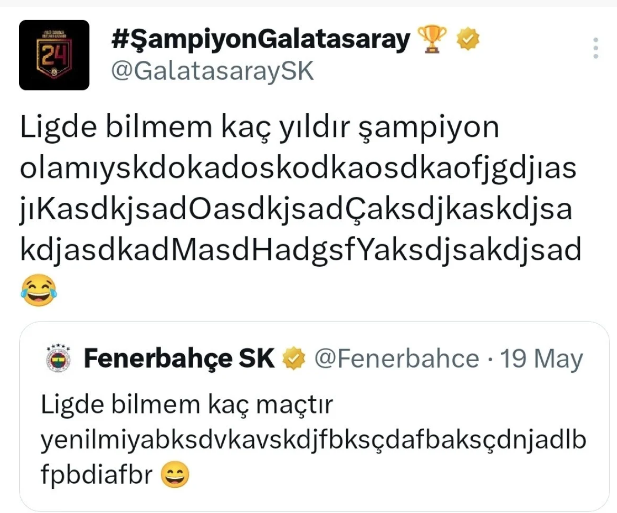617x513 pixels.
Task: Click the grinning emoji in the quoted tweet
Action: (175, 474)
